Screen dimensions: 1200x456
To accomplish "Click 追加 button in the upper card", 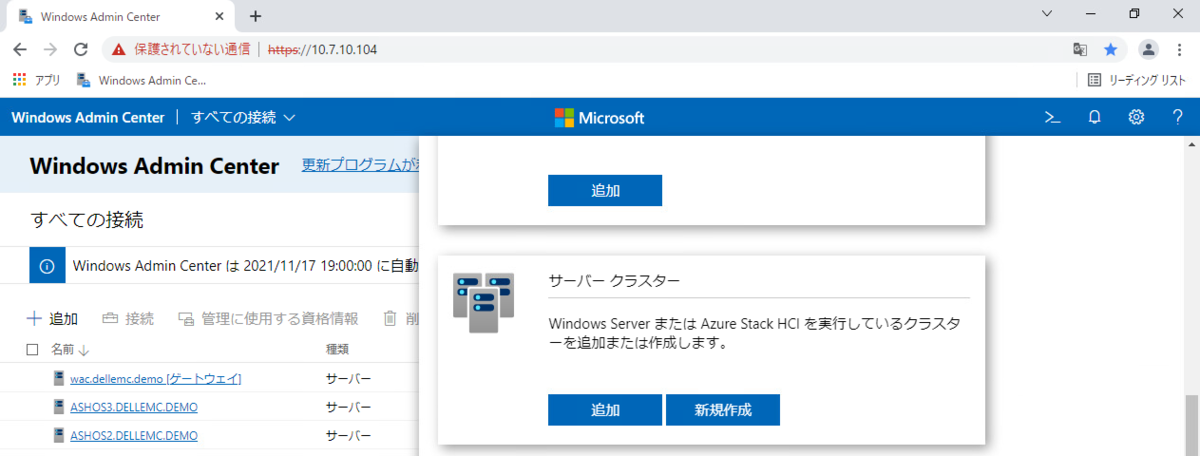I will (x=605, y=190).
